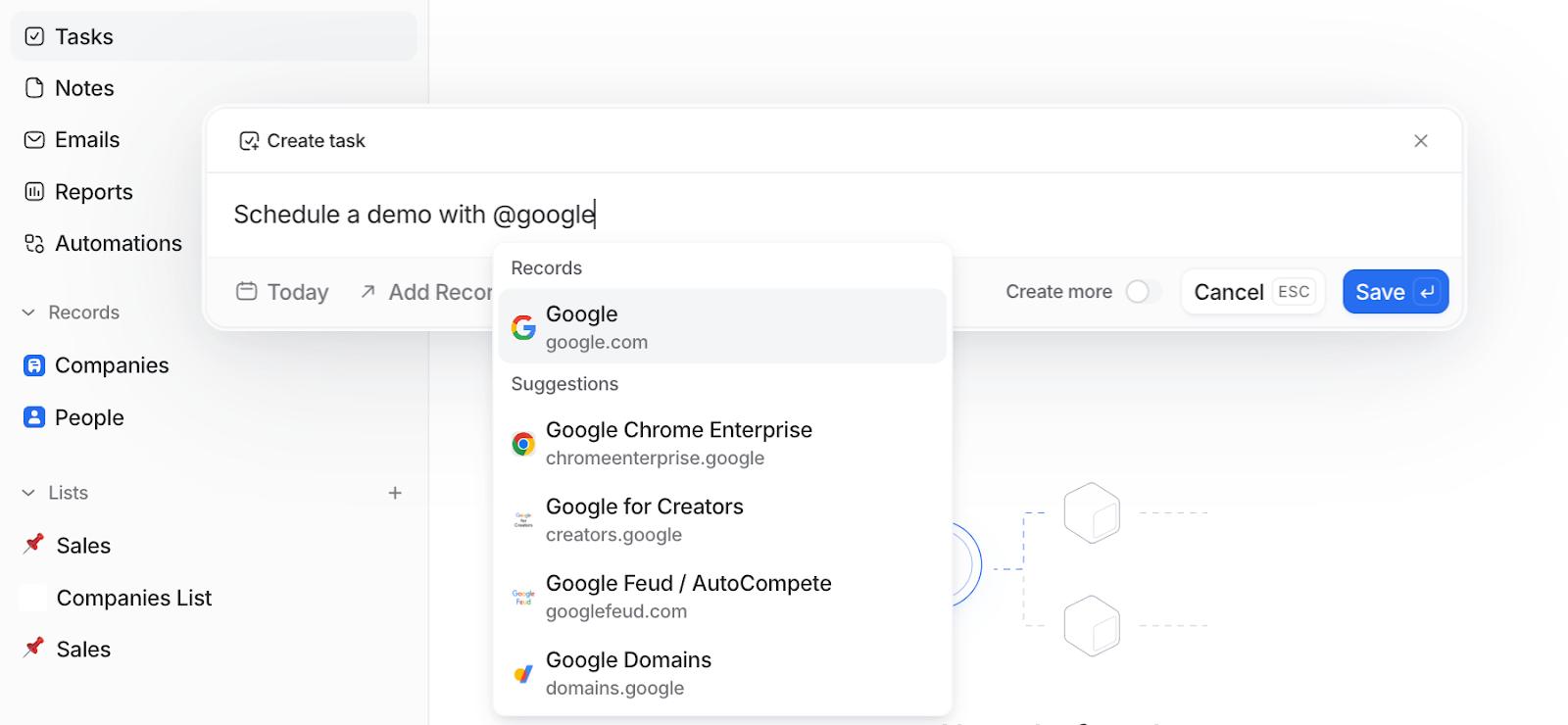This screenshot has height=725, width=1568.
Task: Click the Suggestions heading in dropdown
Action: point(564,384)
